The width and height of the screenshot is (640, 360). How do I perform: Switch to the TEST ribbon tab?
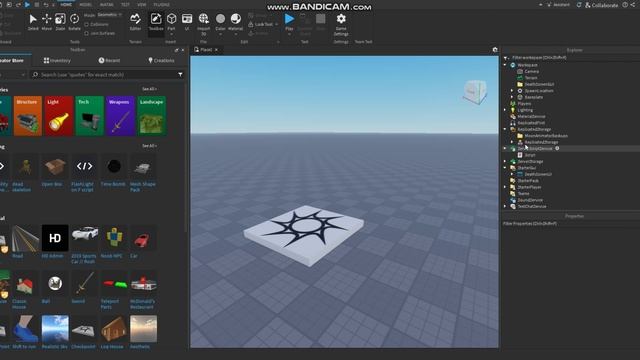pyautogui.click(x=125, y=4)
